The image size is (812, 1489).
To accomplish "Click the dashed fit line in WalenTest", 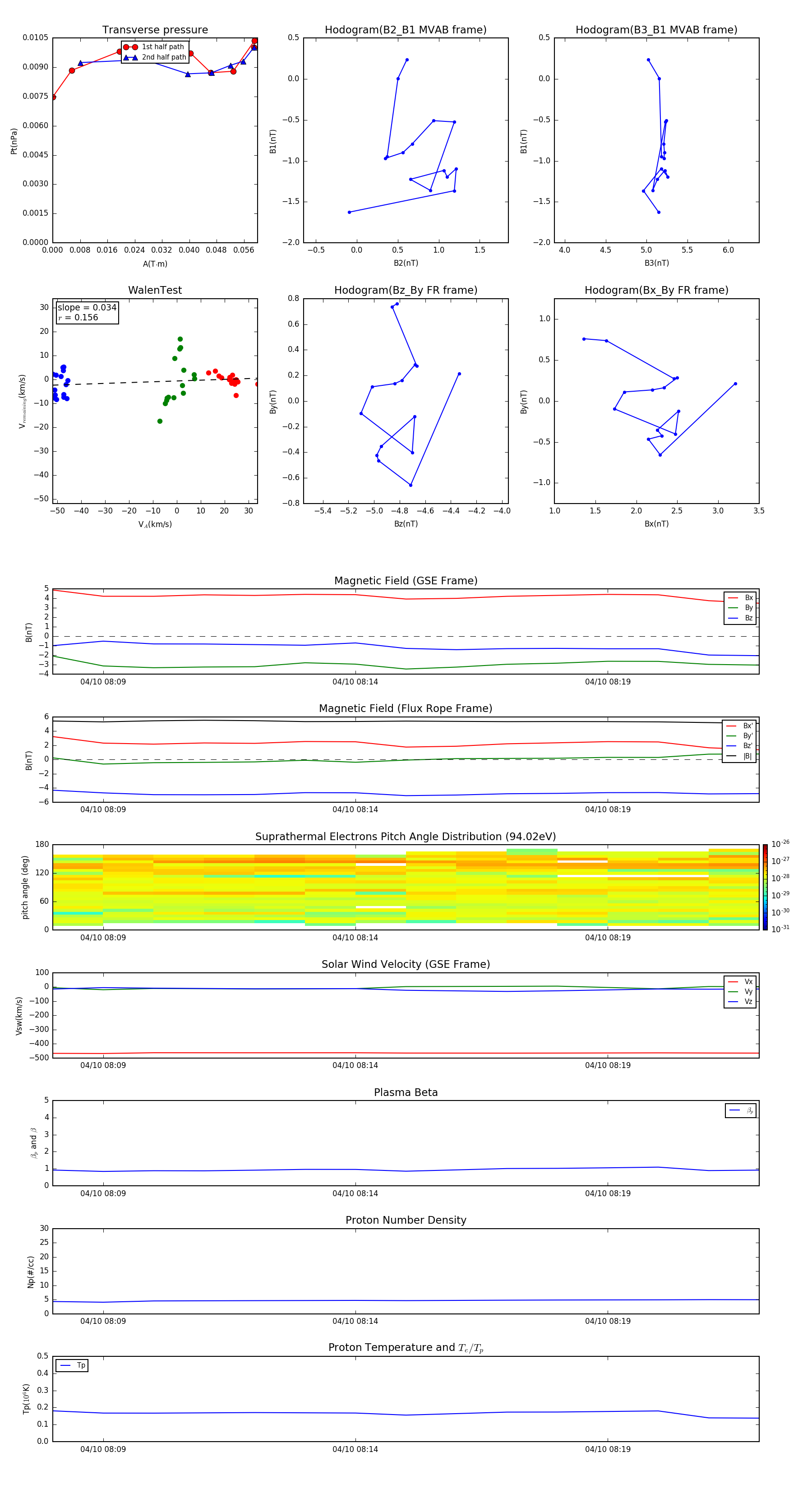I will pos(155,381).
